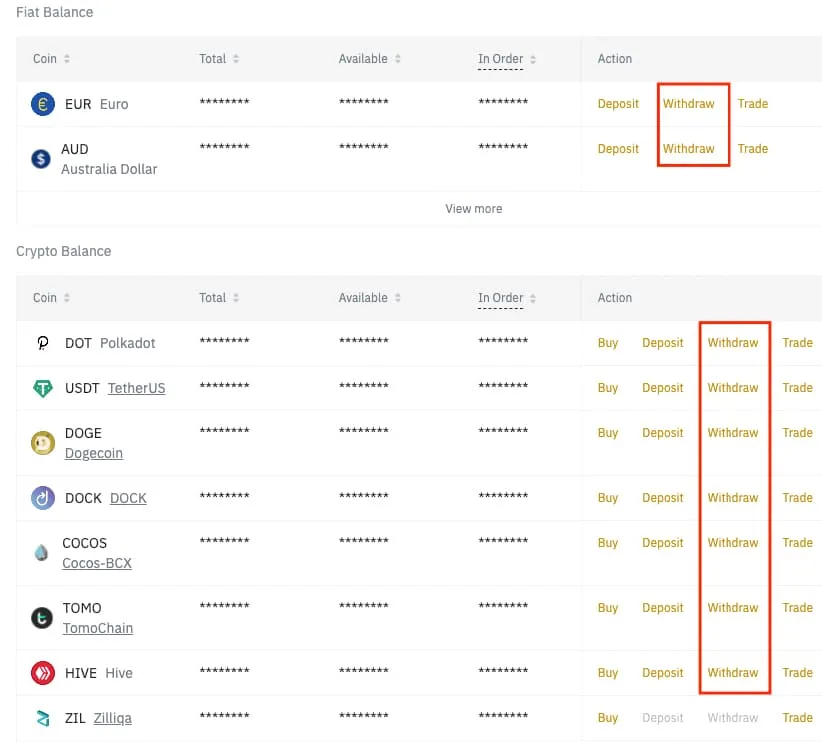Click the DOCK coin icon
The height and width of the screenshot is (742, 822).
[x=42, y=498]
